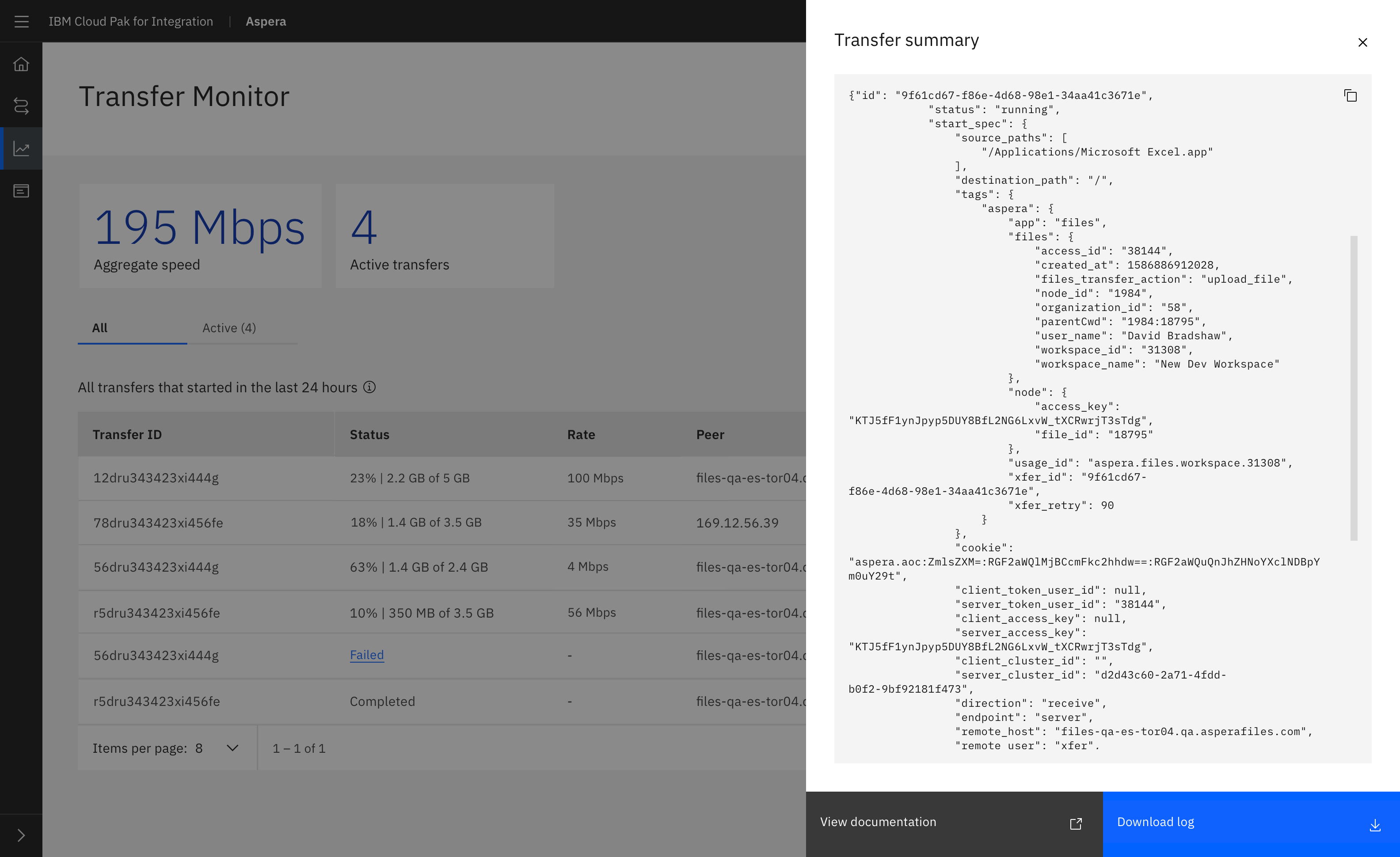This screenshot has height=857, width=1400.
Task: Switch to the All tab
Action: coord(133,328)
